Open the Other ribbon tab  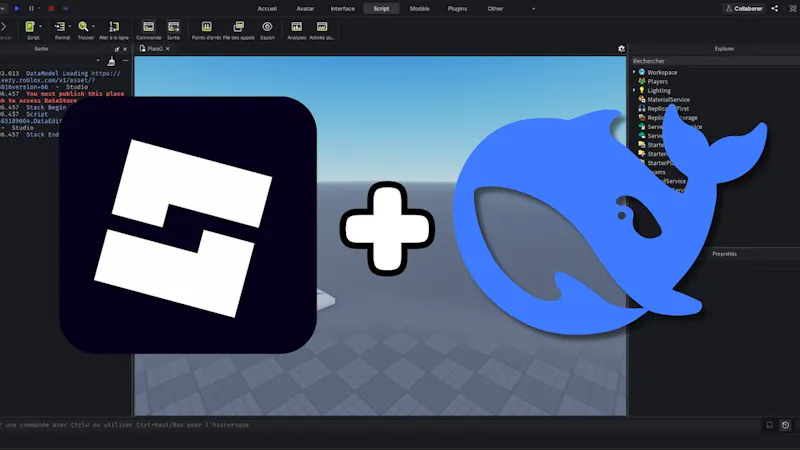tap(495, 9)
